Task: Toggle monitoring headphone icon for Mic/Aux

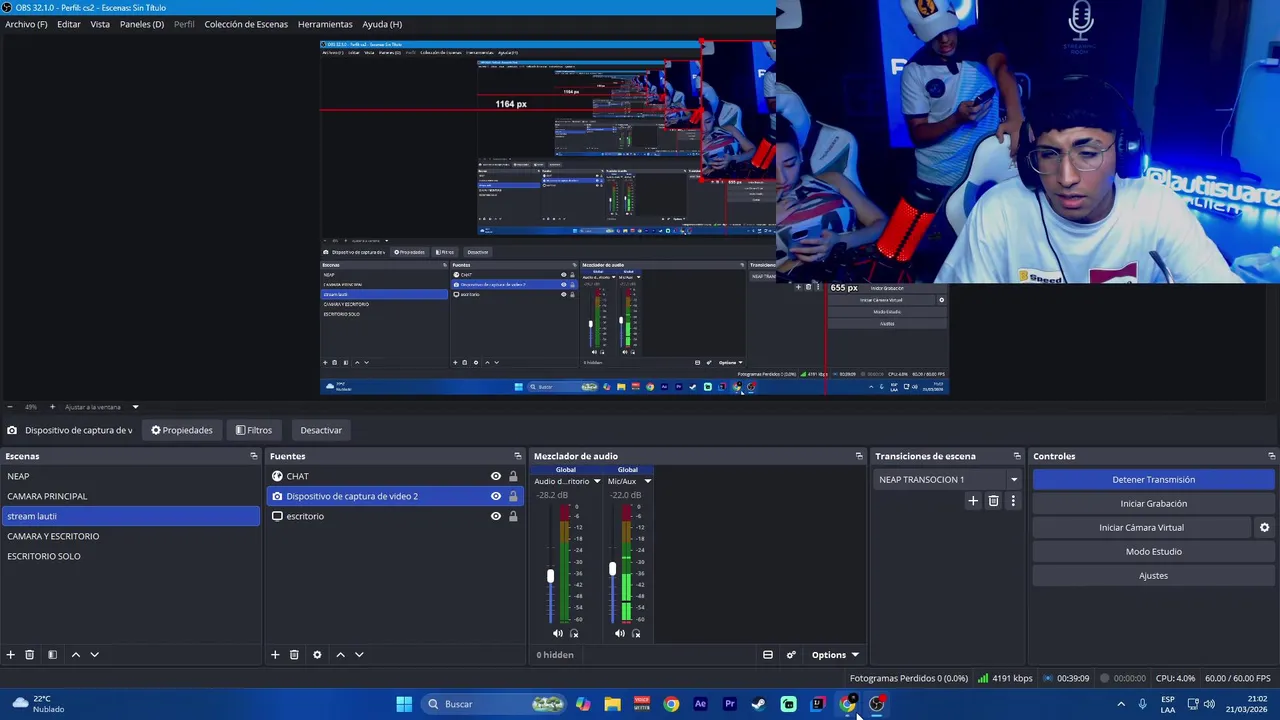Action: 636,633
